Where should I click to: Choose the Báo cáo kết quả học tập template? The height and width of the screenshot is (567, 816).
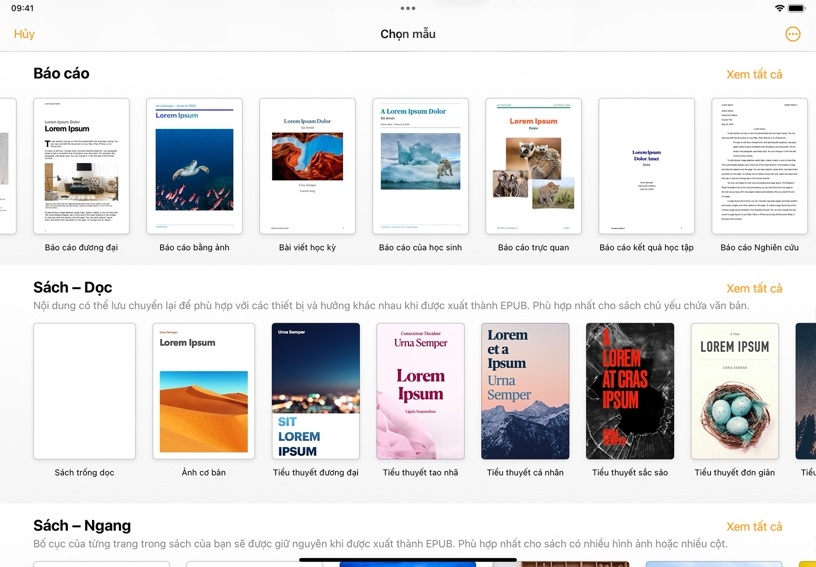(x=646, y=166)
